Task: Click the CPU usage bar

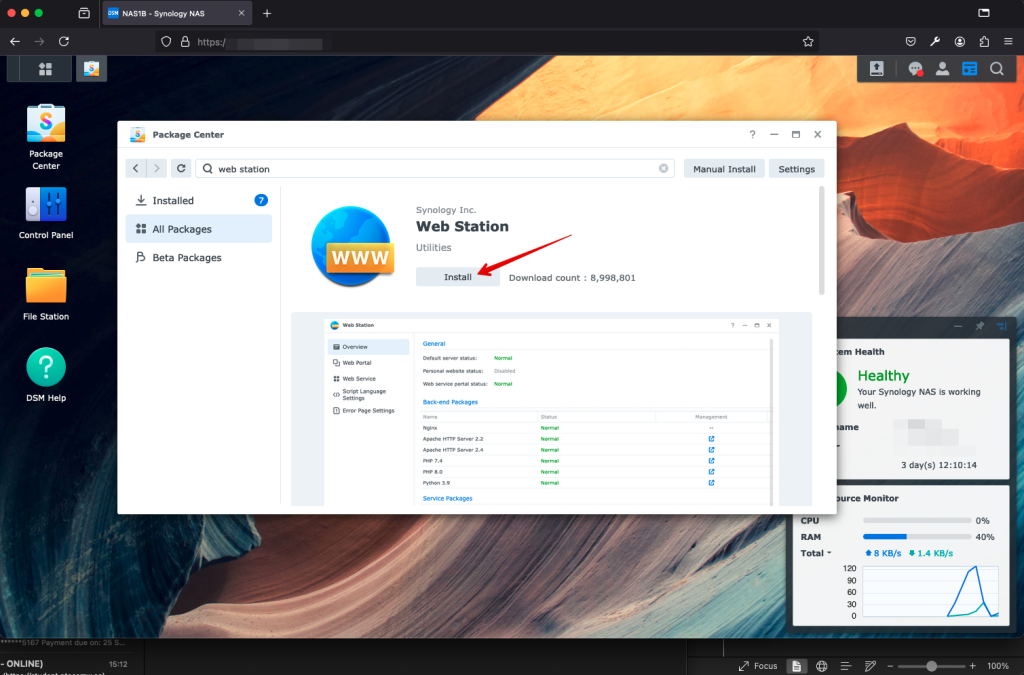Action: coord(917,520)
